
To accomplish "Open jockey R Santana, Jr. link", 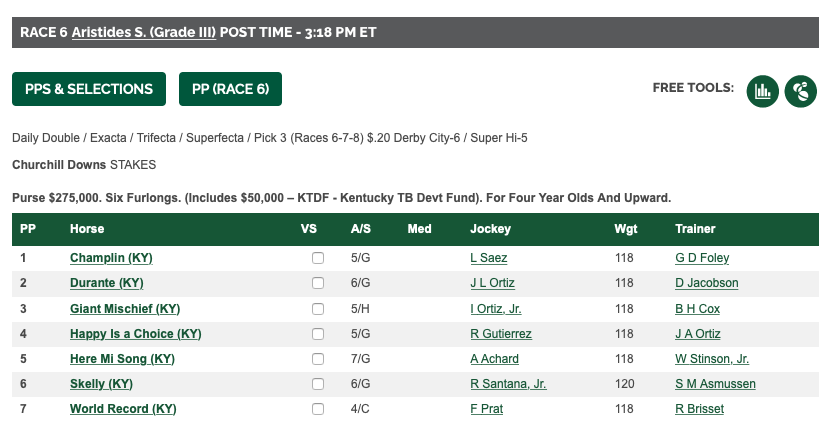I will (508, 384).
